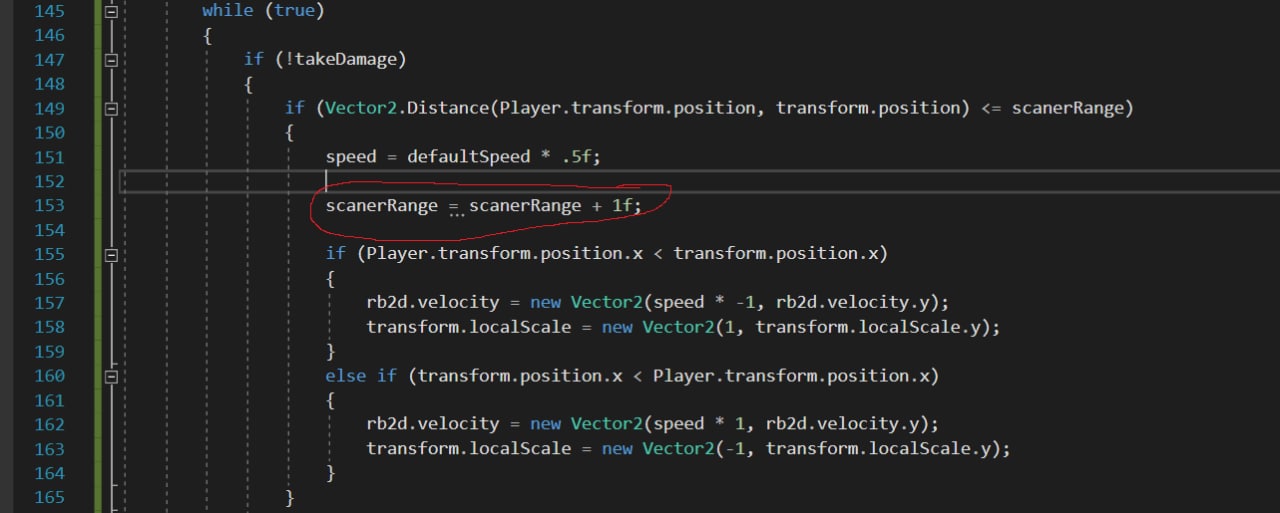Click 'speed * 1' on line 162
The image size is (1280, 513).
(699, 424)
